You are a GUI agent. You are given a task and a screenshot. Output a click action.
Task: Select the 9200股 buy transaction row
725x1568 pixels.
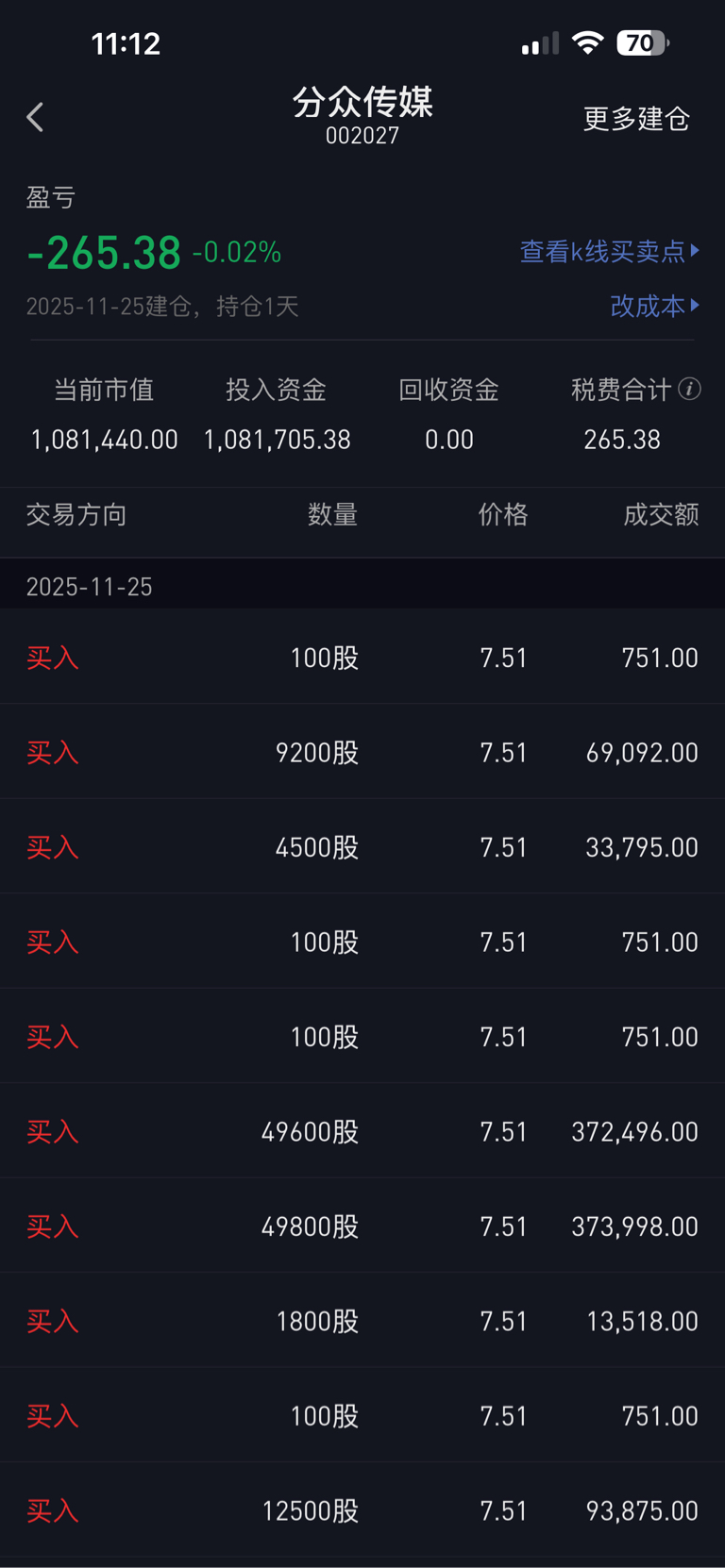tap(362, 752)
